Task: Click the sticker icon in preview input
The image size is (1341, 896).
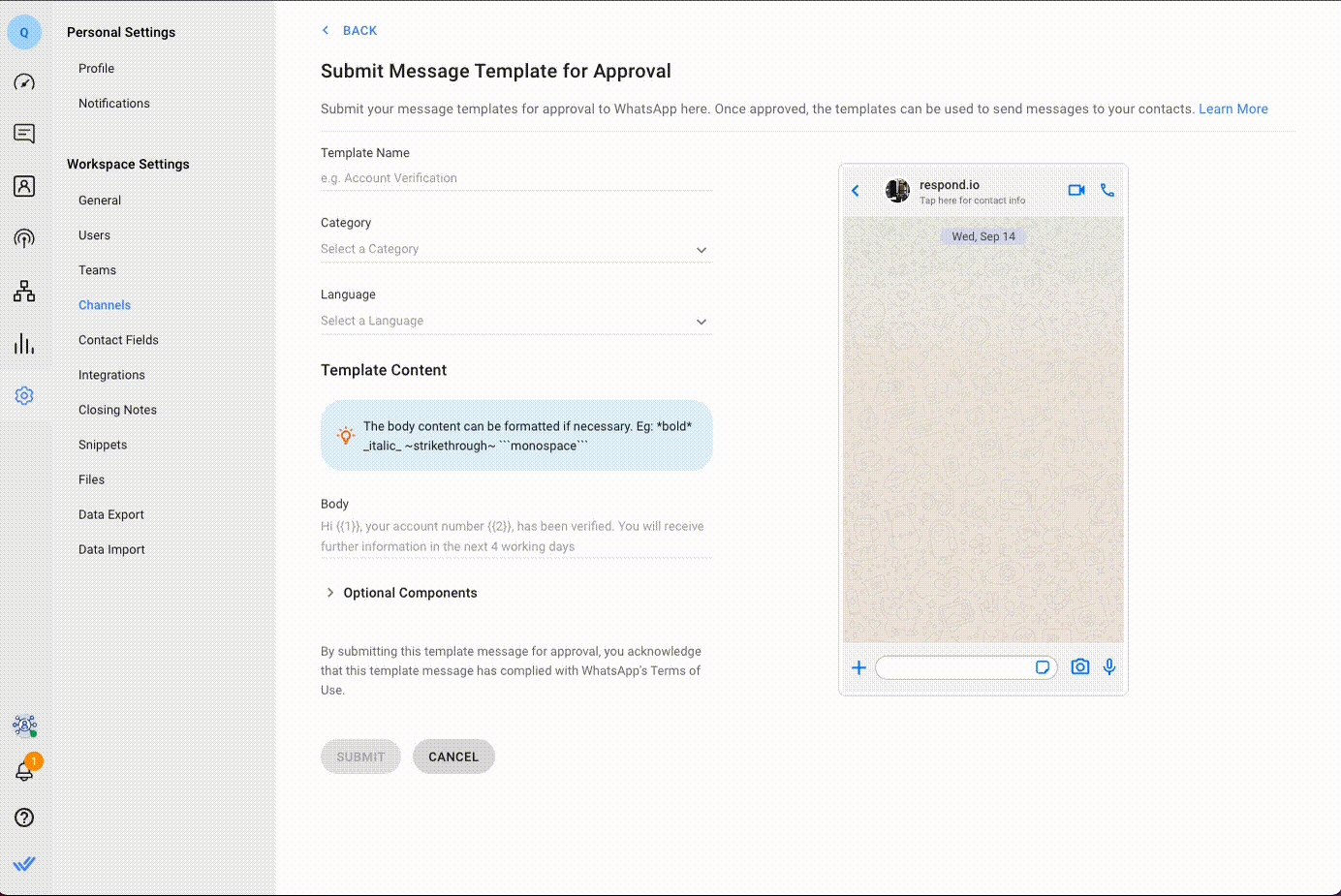Action: (1043, 667)
